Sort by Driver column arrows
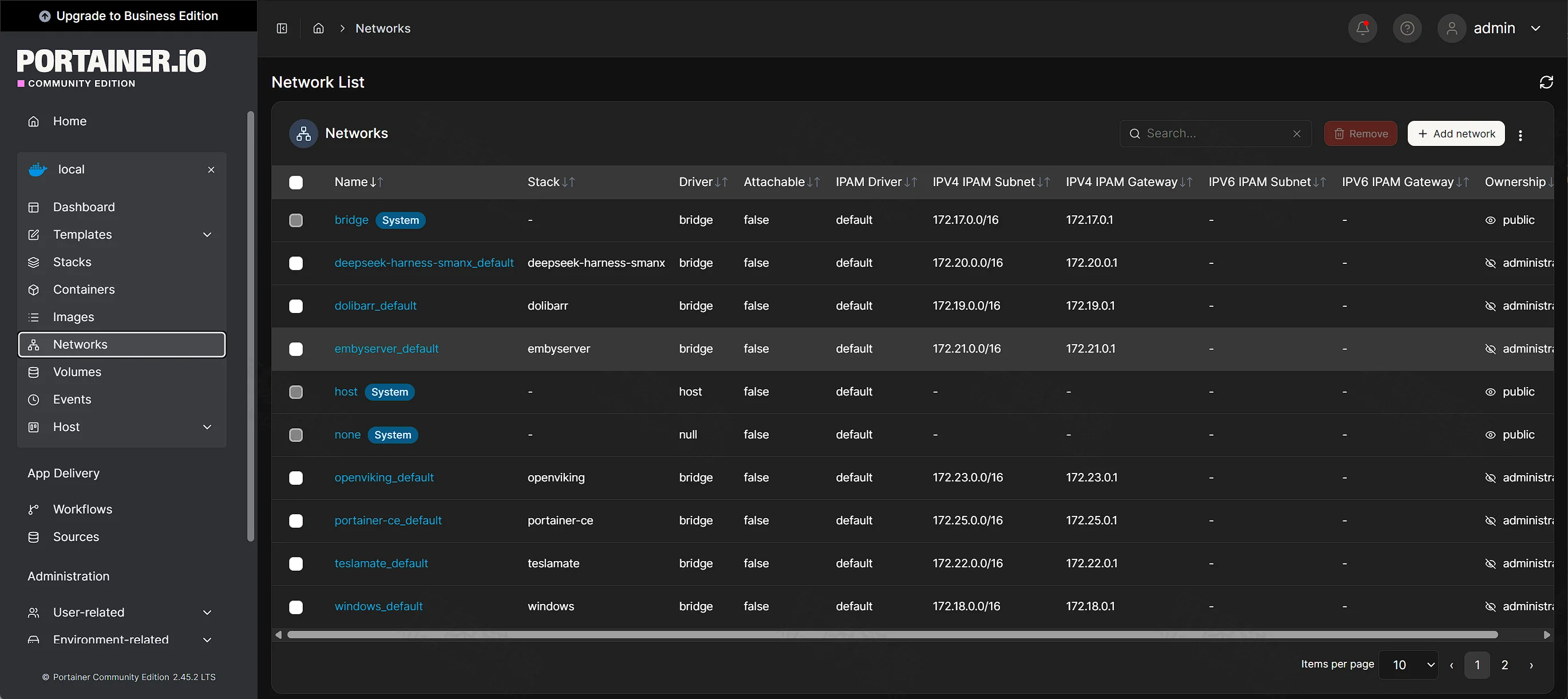The image size is (1568, 699). coord(721,182)
